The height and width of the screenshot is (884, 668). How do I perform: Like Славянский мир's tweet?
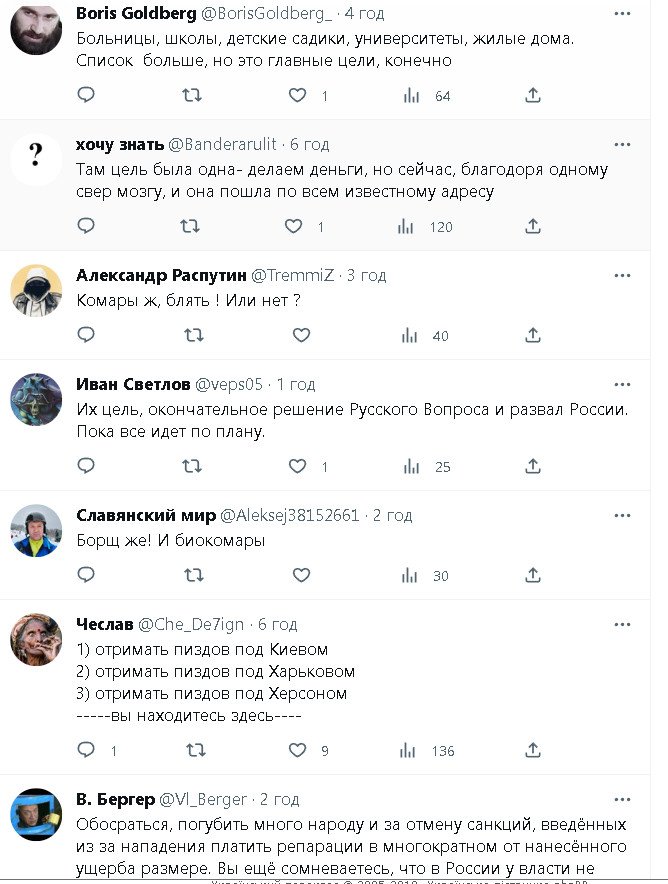[x=301, y=575]
